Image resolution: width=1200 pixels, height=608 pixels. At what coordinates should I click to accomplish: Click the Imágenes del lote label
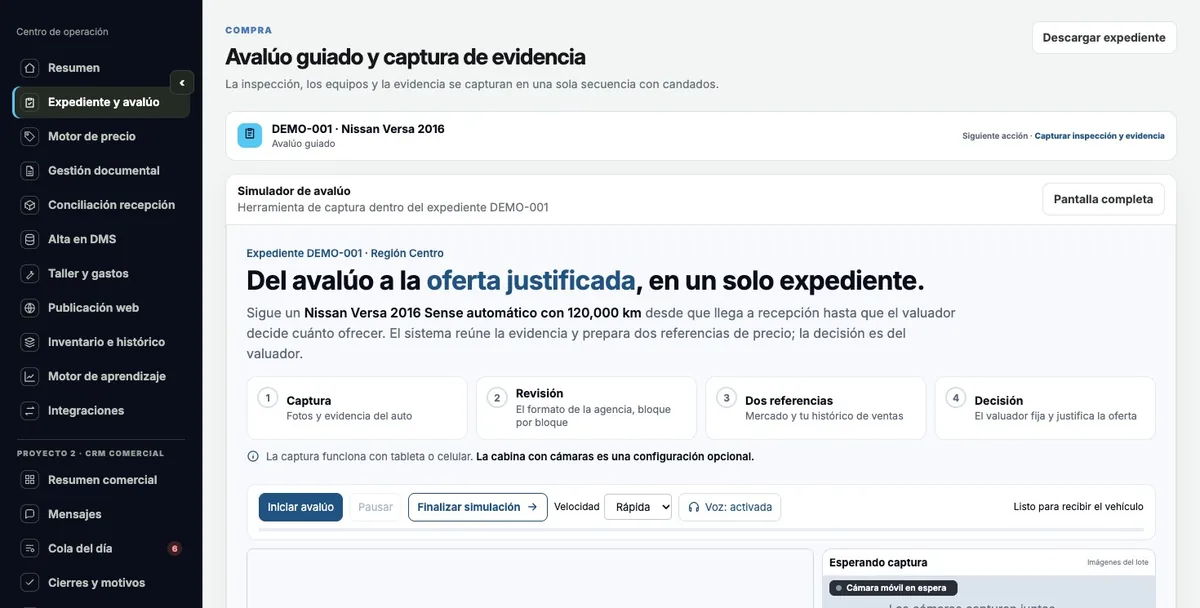(1118, 562)
